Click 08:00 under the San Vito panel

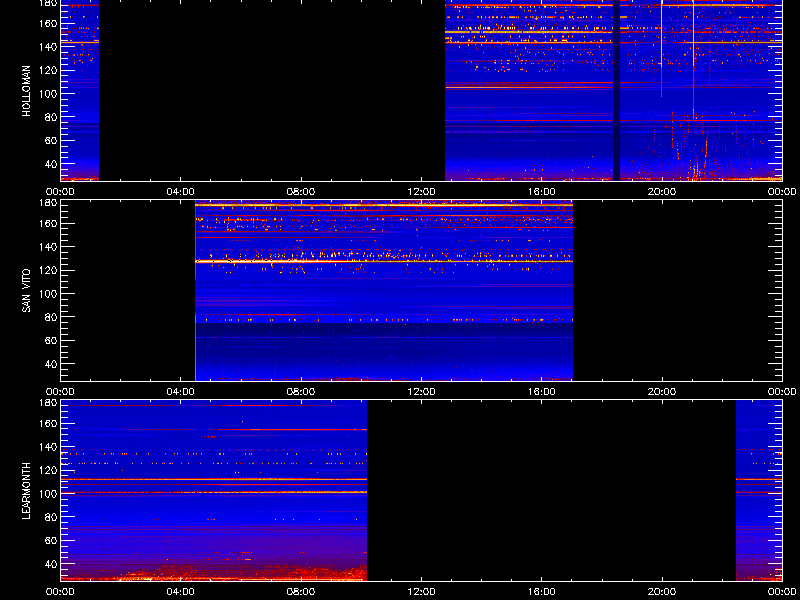(x=301, y=392)
